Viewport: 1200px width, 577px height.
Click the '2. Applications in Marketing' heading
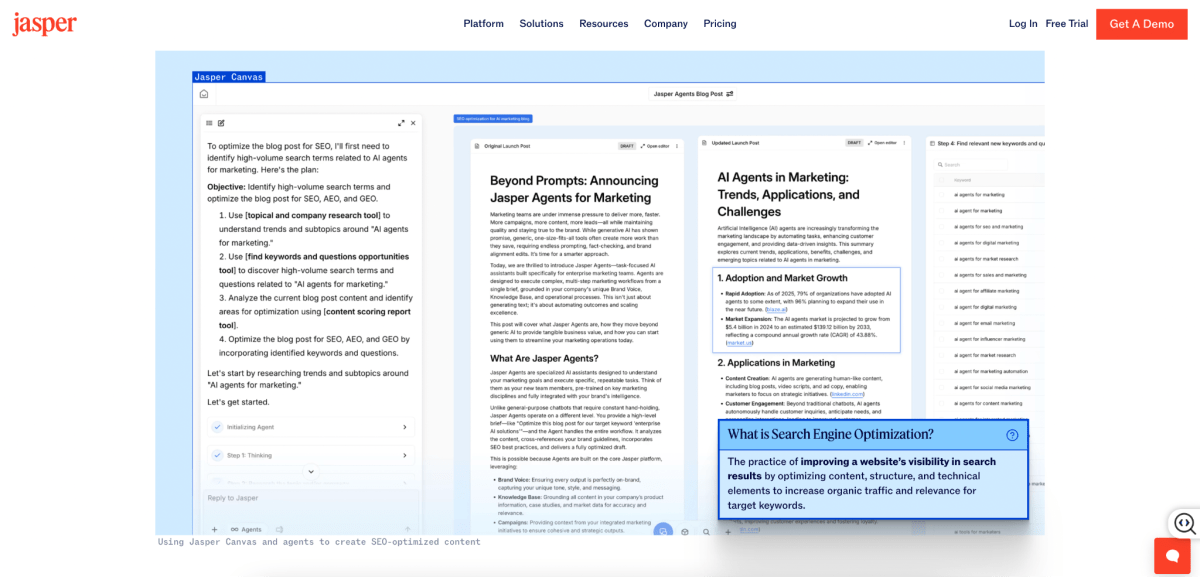pyautogui.click(x=776, y=362)
